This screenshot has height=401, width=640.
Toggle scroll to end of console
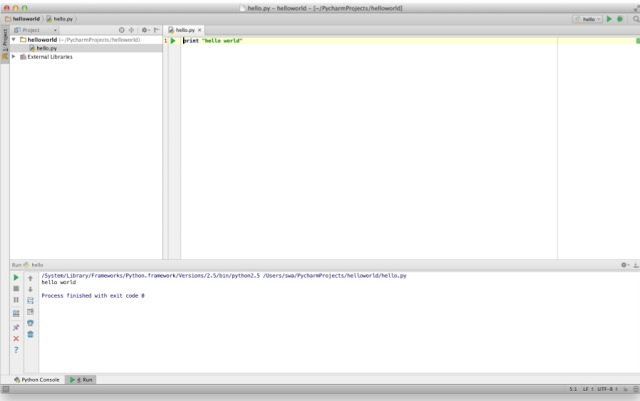tap(30, 312)
